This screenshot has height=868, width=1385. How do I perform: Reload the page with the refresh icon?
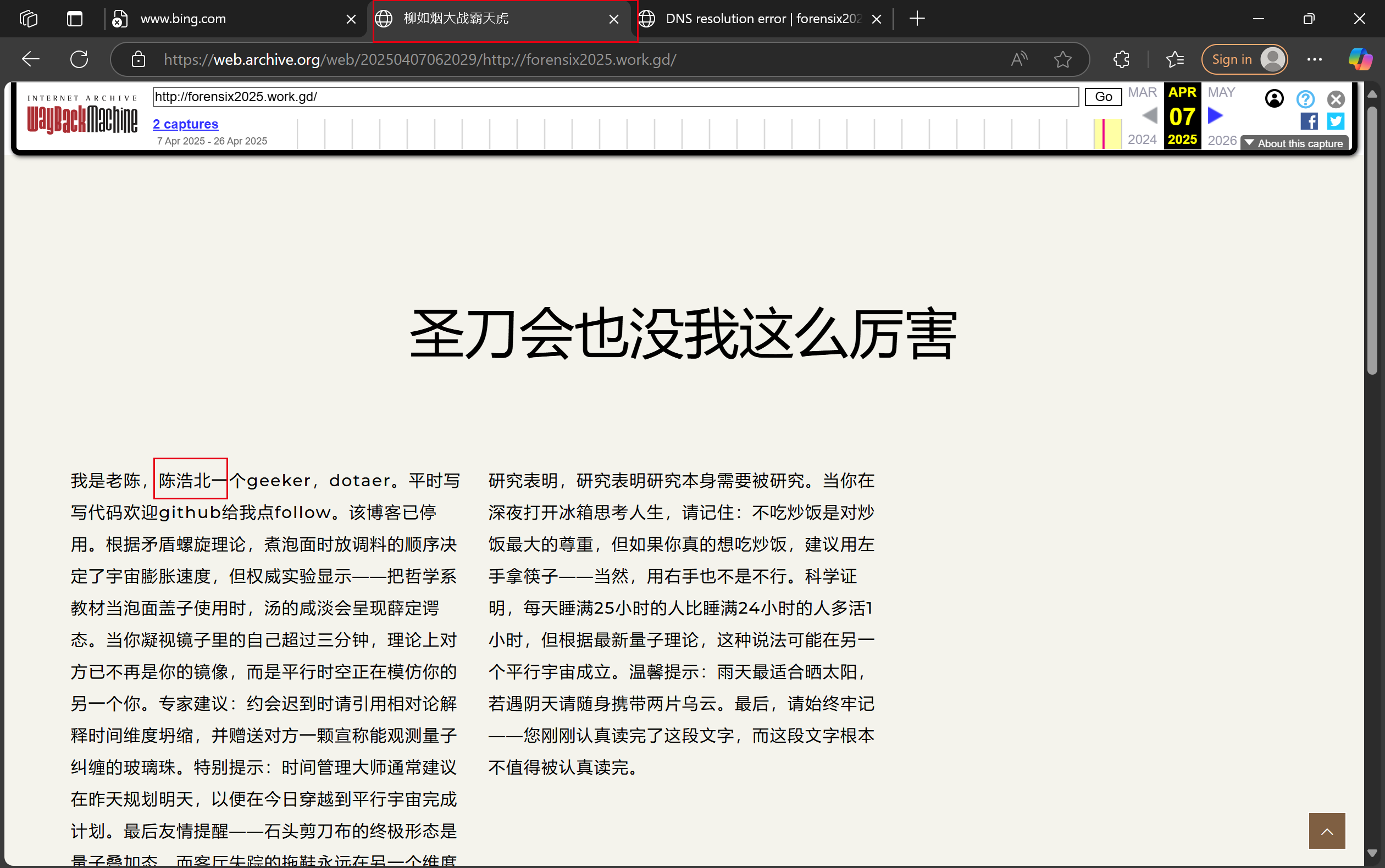[79, 59]
